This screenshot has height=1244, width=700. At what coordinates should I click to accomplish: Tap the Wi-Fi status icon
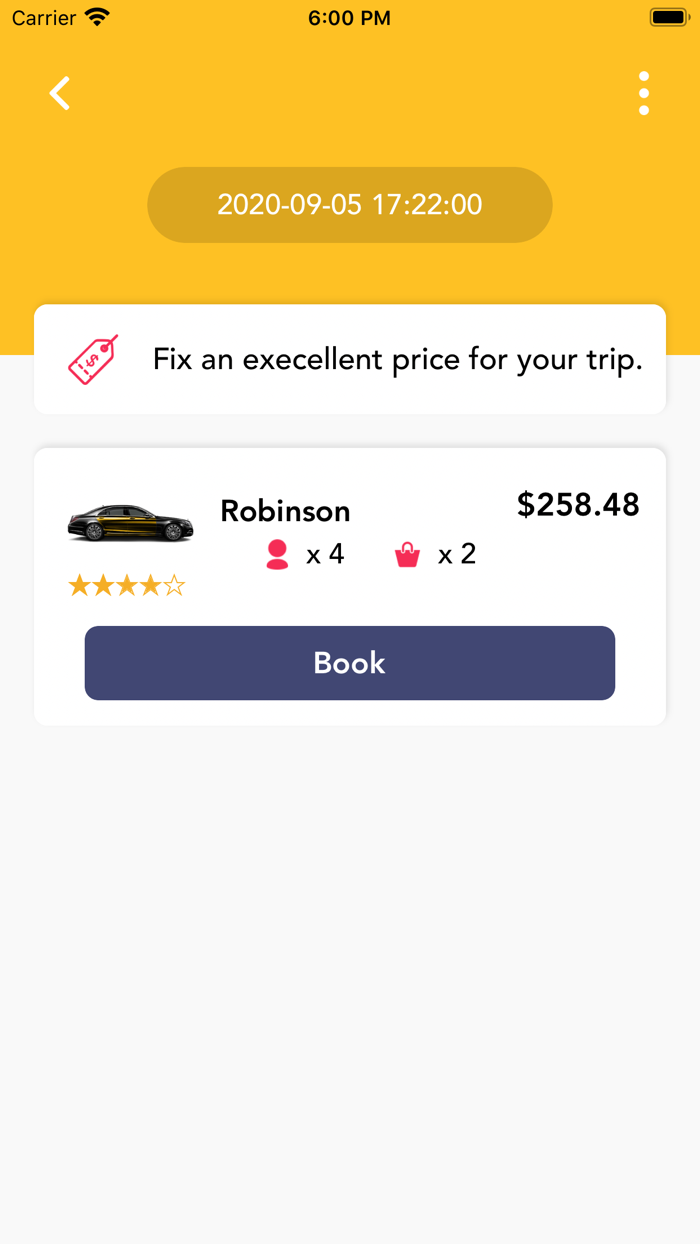tap(95, 16)
